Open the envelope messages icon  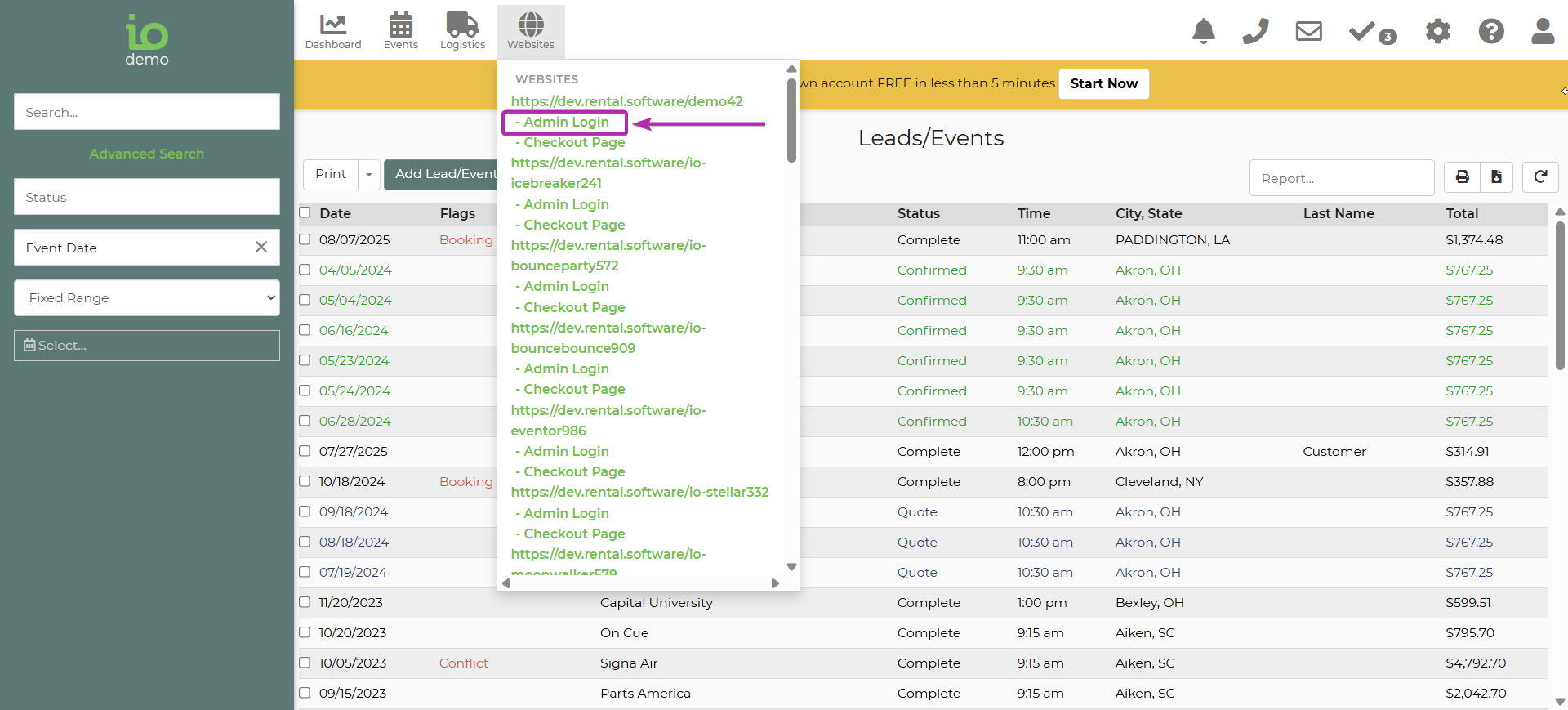(1308, 31)
